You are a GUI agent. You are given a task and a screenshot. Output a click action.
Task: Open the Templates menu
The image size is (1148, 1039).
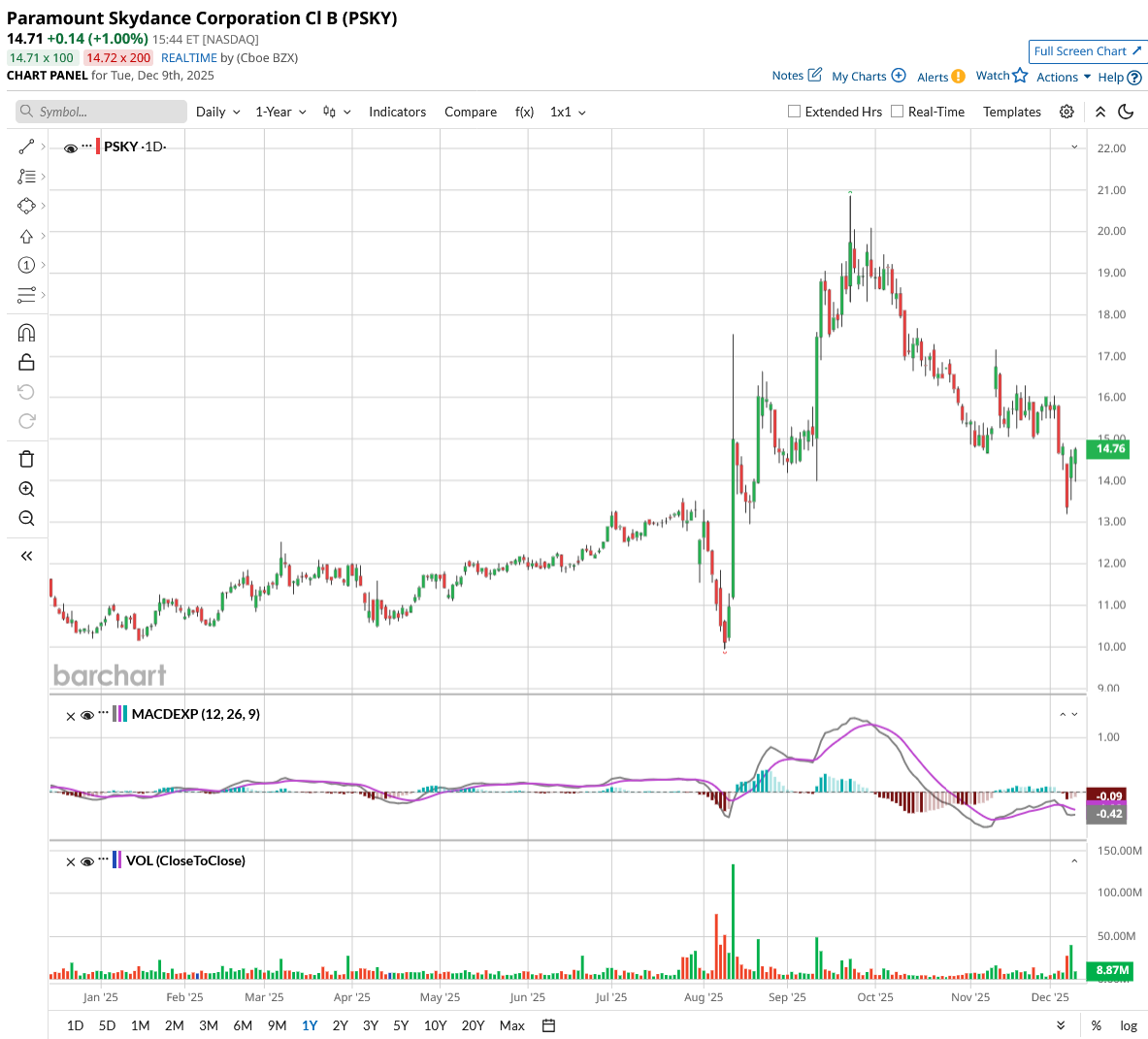[x=1012, y=112]
